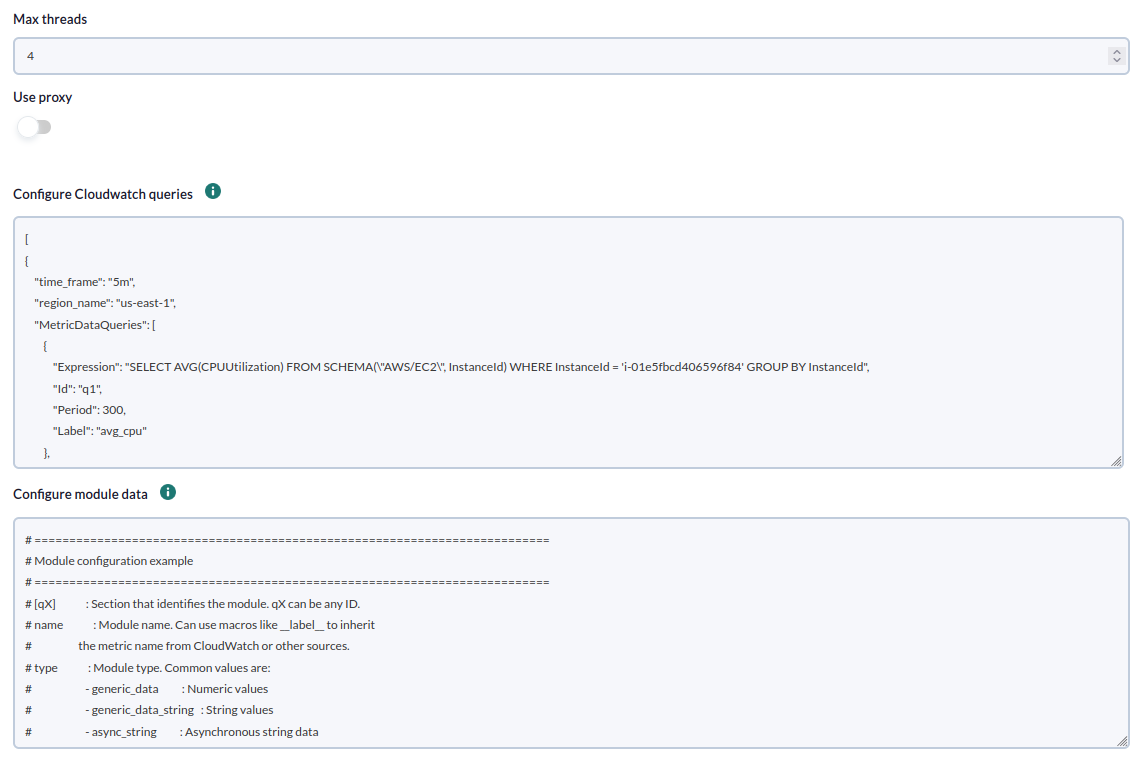Click the "Period": 300 line
Screen dimensions: 1143x767
tap(89, 410)
